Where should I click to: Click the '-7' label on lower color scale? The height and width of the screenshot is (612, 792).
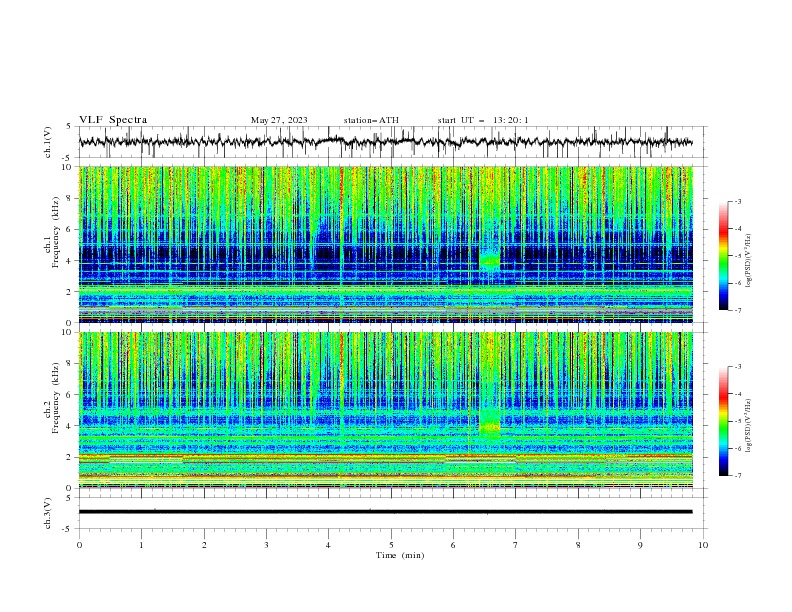(737, 475)
